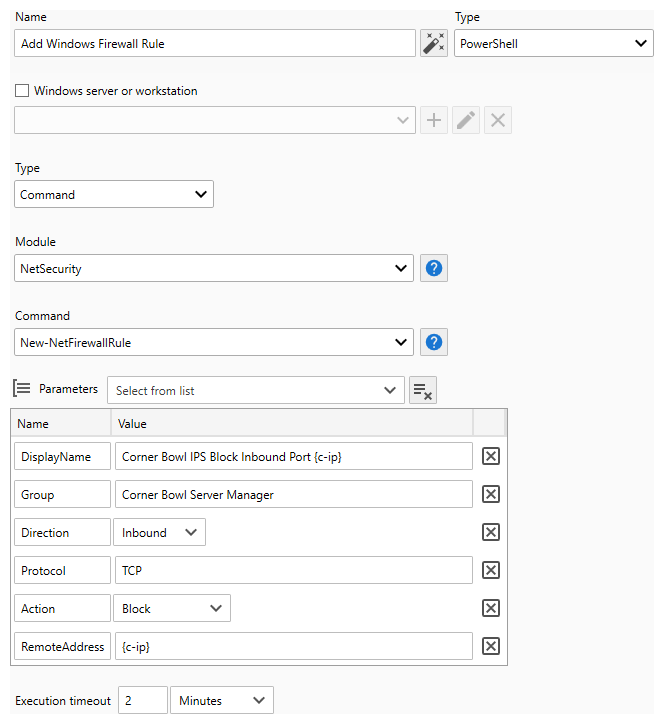Enable Windows server or workstation checkbox
The height and width of the screenshot is (724, 664).
click(x=22, y=90)
